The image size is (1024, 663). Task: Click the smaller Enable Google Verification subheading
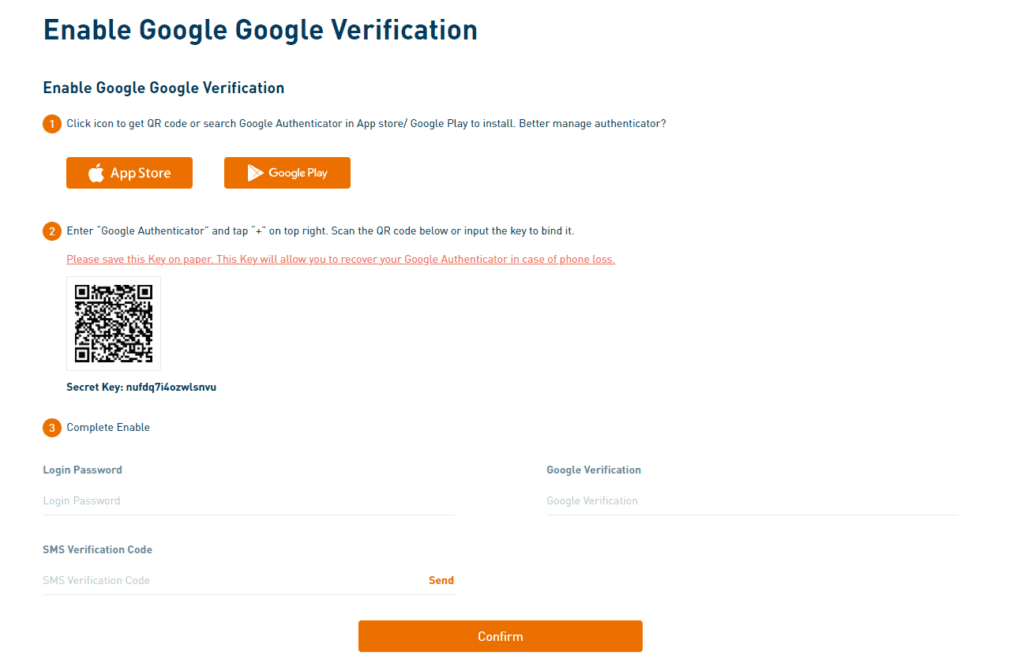pos(164,88)
